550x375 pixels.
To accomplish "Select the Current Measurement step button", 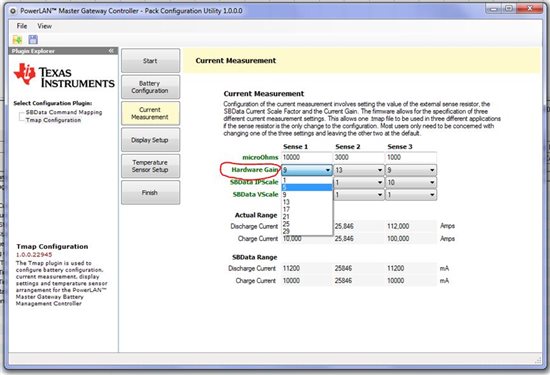I will coord(150,113).
